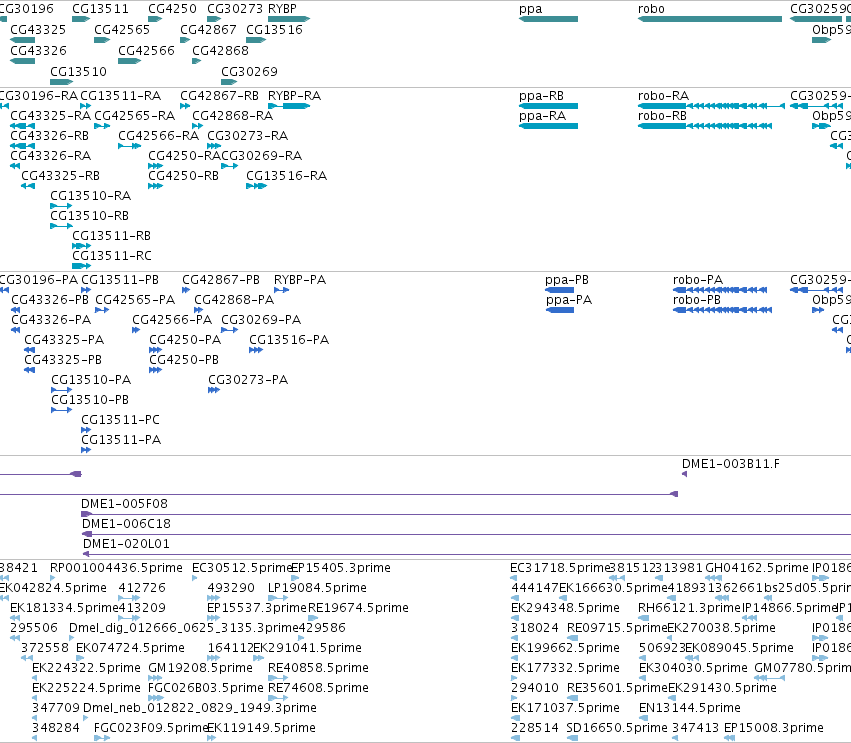Click the CG30273-RA transcript label

tap(247, 136)
